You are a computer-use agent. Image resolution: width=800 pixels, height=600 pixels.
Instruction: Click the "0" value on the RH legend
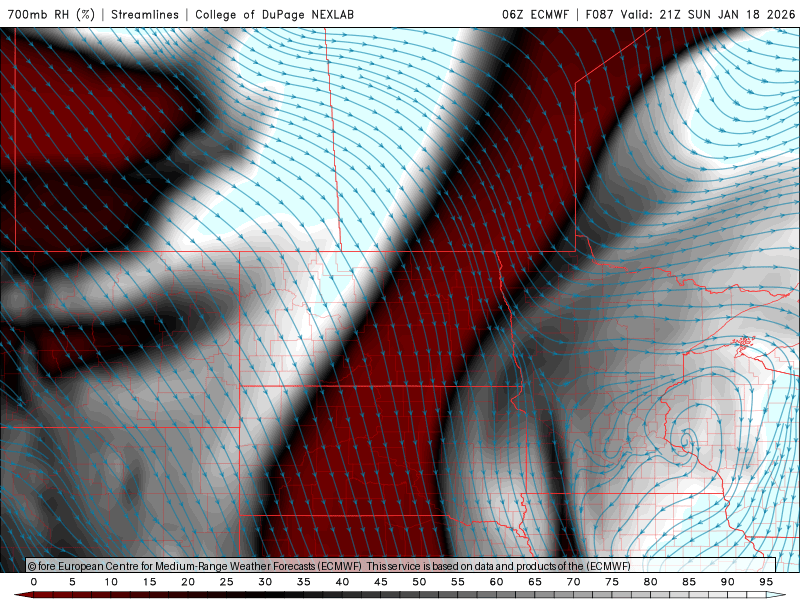(x=34, y=582)
